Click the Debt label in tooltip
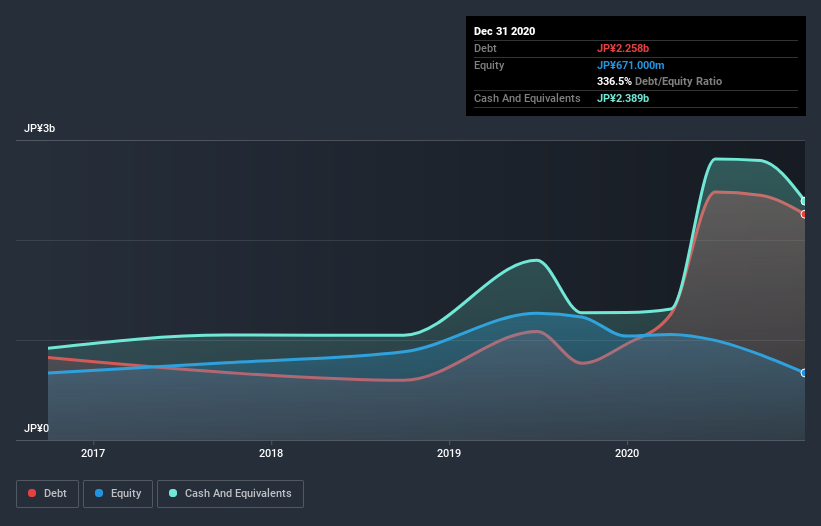The width and height of the screenshot is (821, 526). point(485,48)
